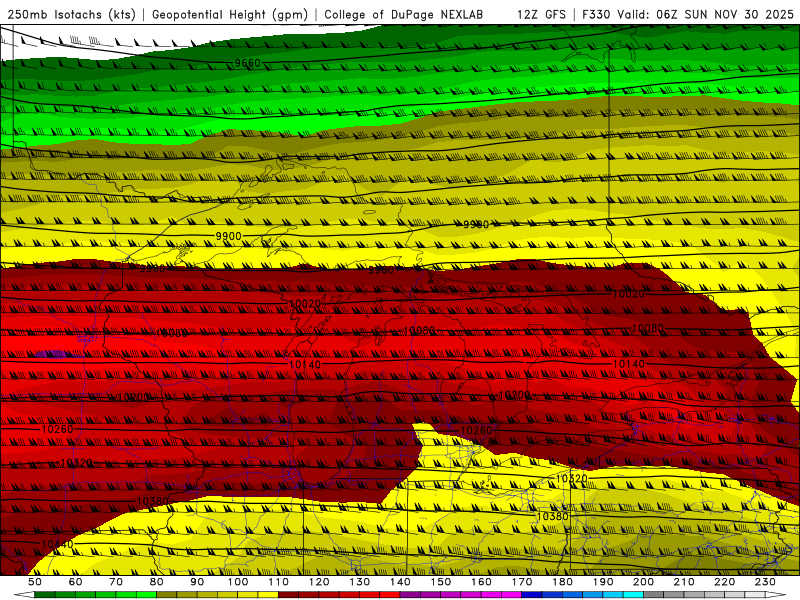Select bright magenta swatch just before 170

tap(511, 594)
